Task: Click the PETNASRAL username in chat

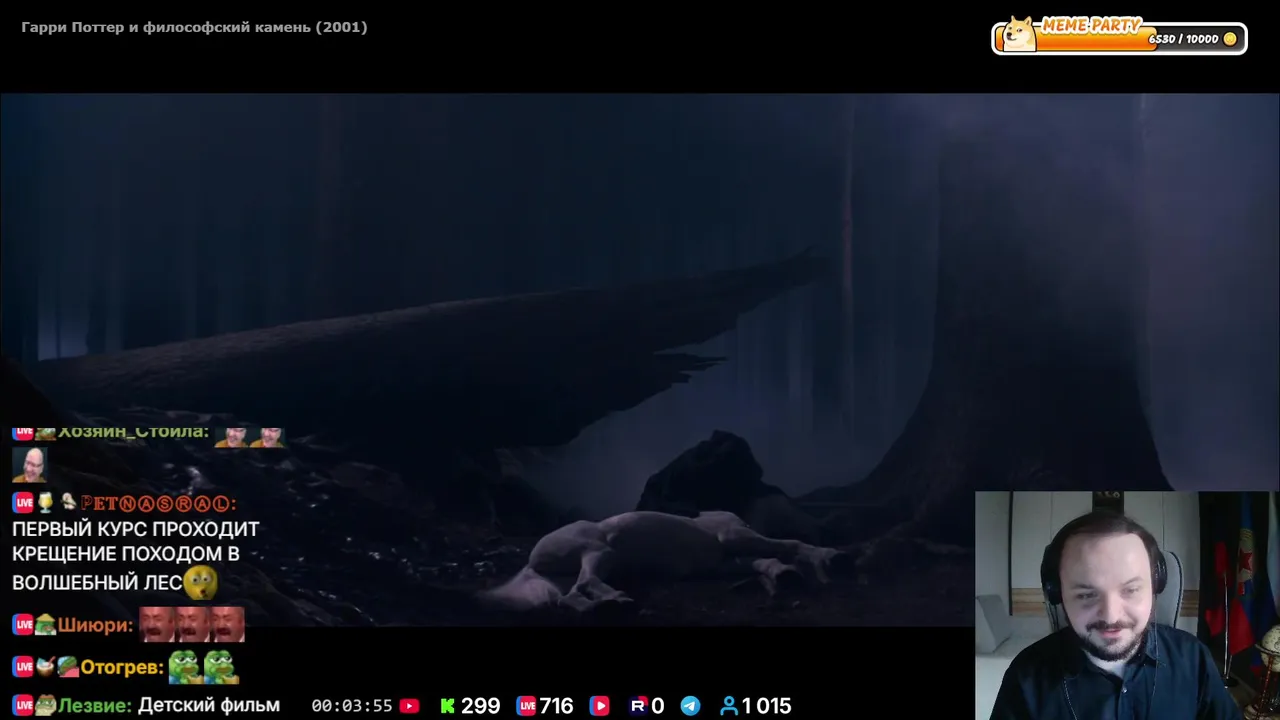Action: click(158, 503)
